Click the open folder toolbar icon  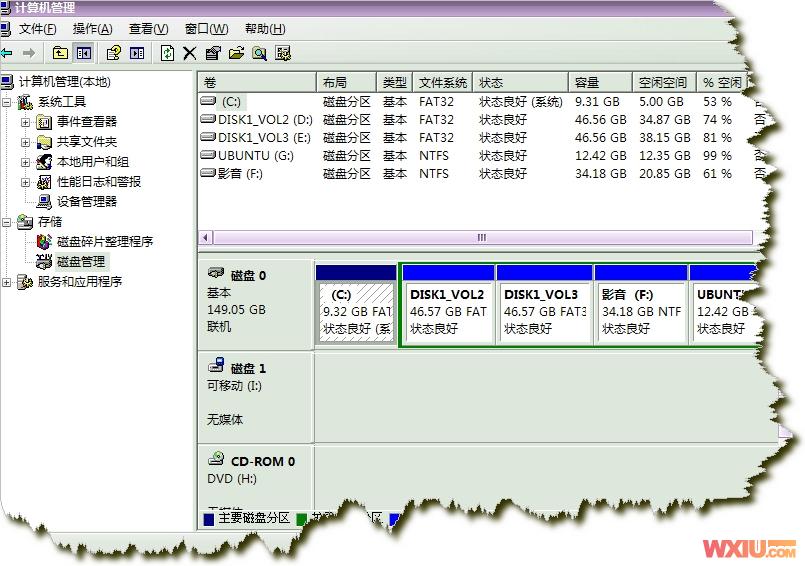[236, 53]
